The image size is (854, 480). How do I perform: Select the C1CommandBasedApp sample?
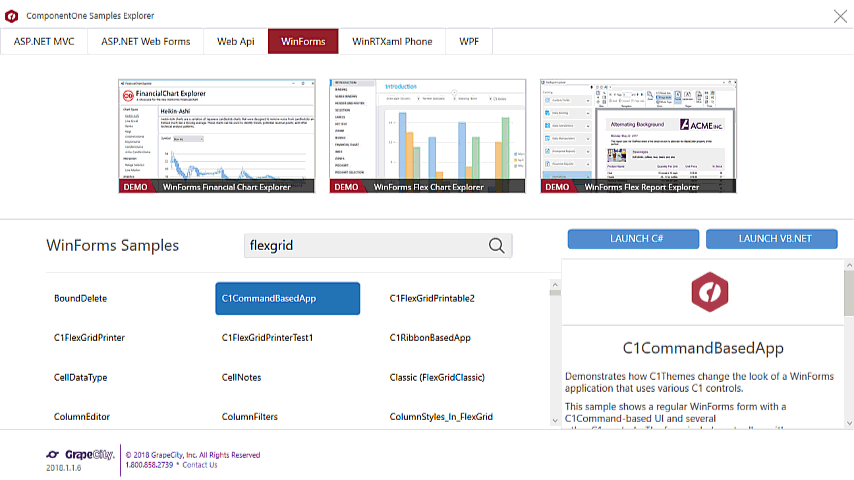(288, 299)
